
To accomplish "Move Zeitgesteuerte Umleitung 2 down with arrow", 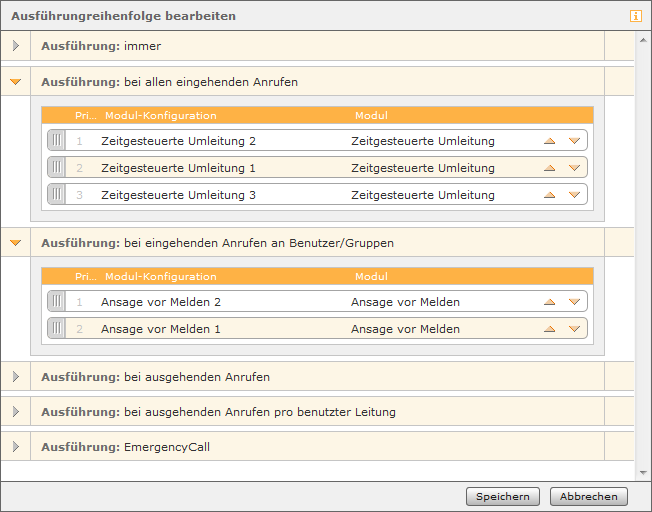I will coord(574,141).
